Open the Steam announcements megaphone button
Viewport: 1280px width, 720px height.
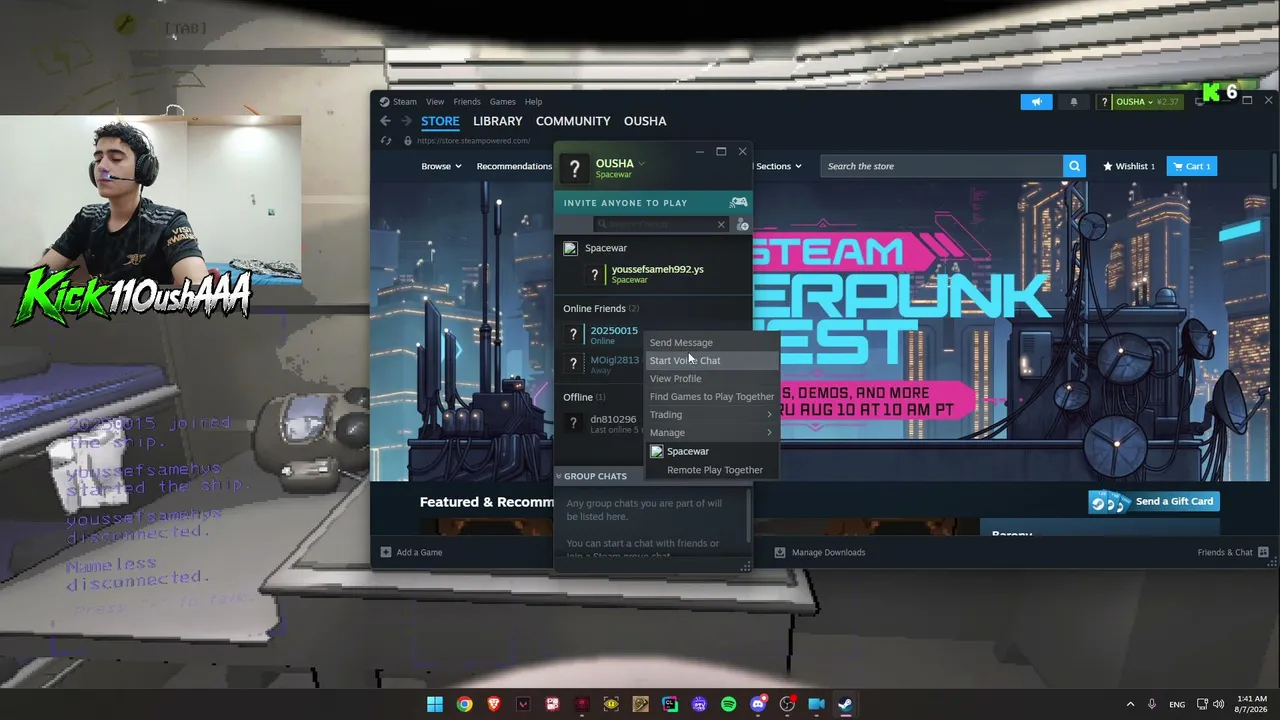pyautogui.click(x=1036, y=102)
